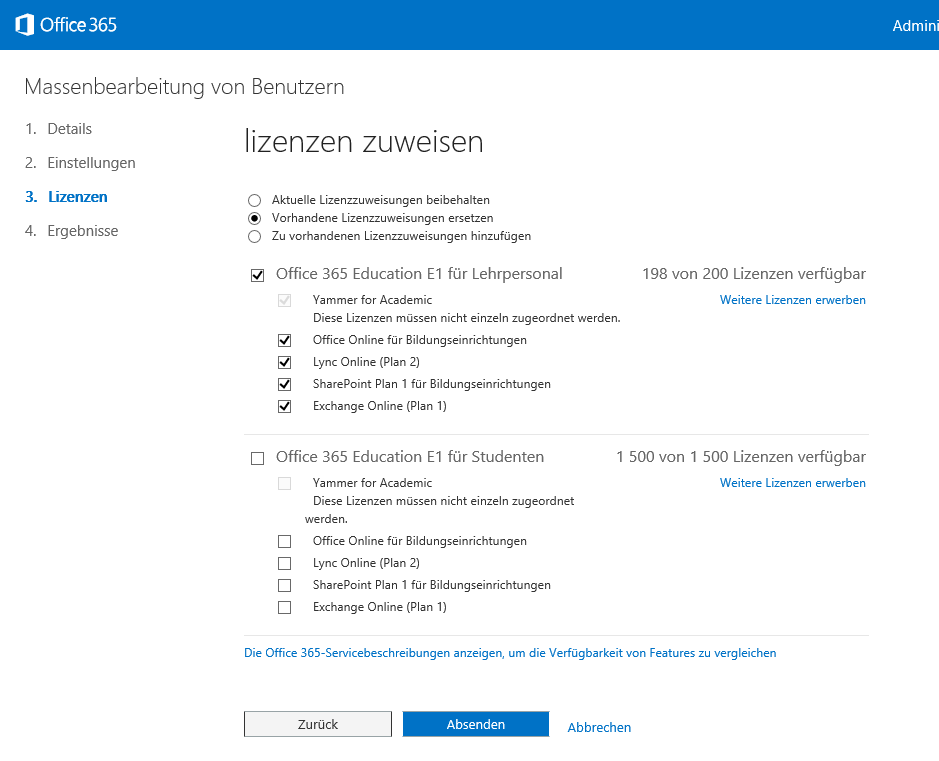Uncheck Office Online under Lehrpersonal license
The height and width of the screenshot is (761, 939).
(x=285, y=340)
